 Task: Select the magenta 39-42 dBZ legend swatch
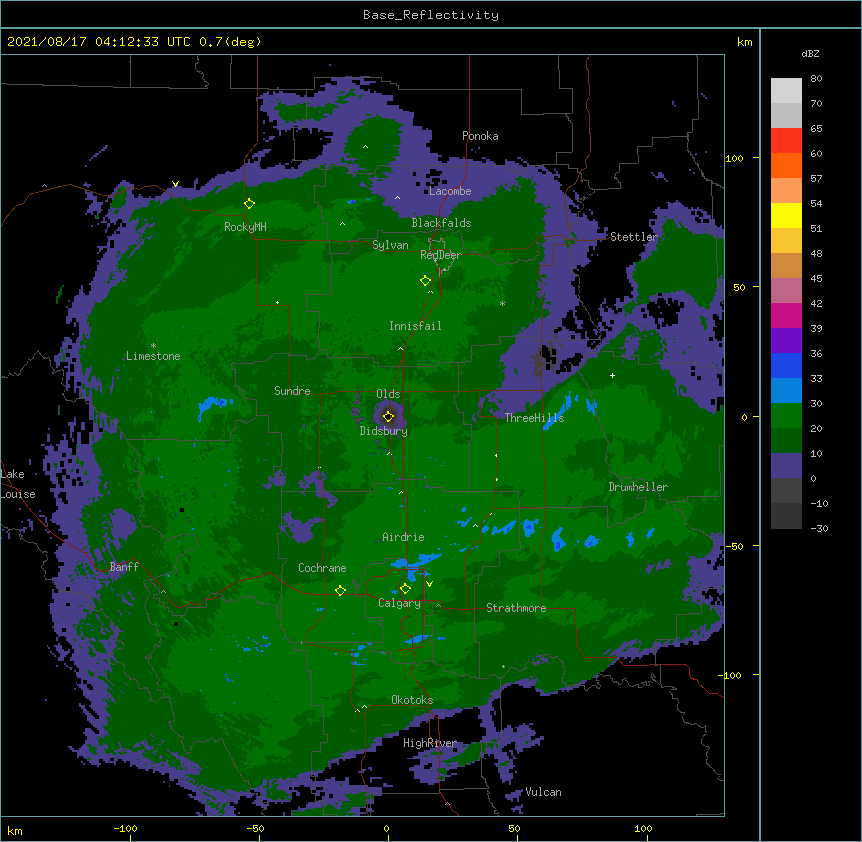tap(786, 316)
